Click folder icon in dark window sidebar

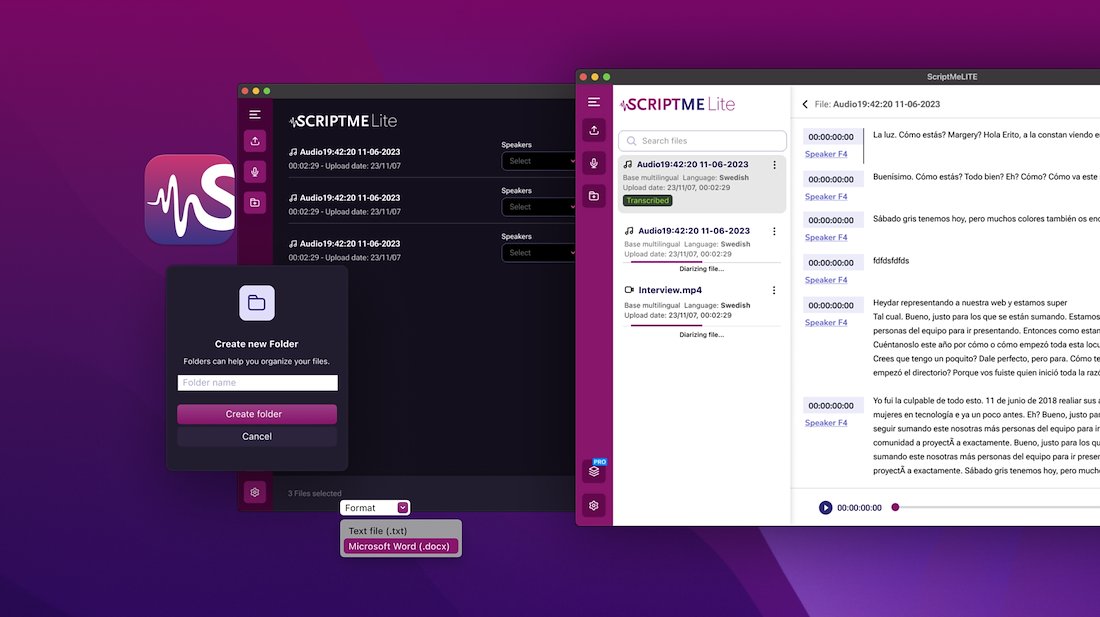[x=255, y=203]
